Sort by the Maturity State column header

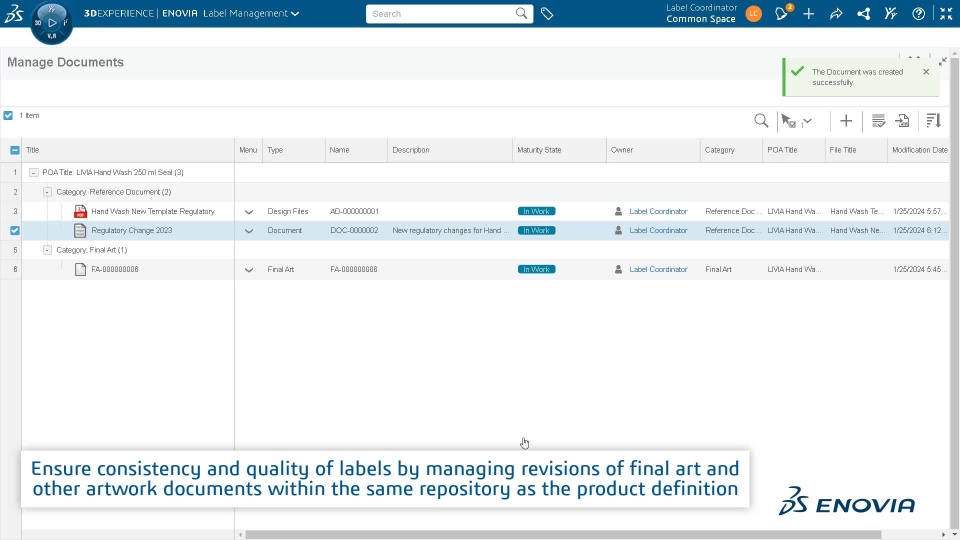pyautogui.click(x=539, y=150)
